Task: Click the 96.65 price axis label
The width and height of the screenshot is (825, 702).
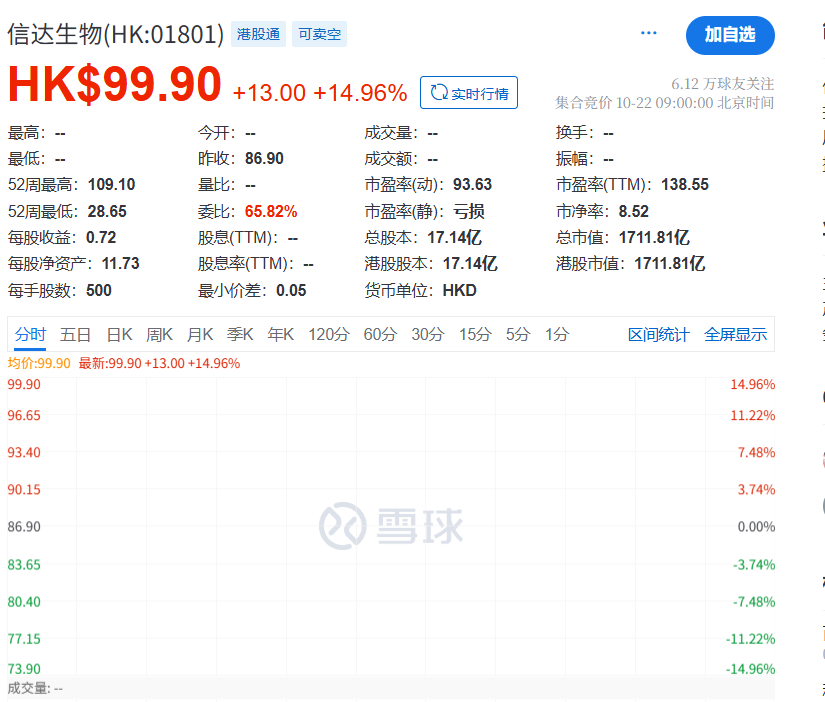Action: click(x=24, y=416)
